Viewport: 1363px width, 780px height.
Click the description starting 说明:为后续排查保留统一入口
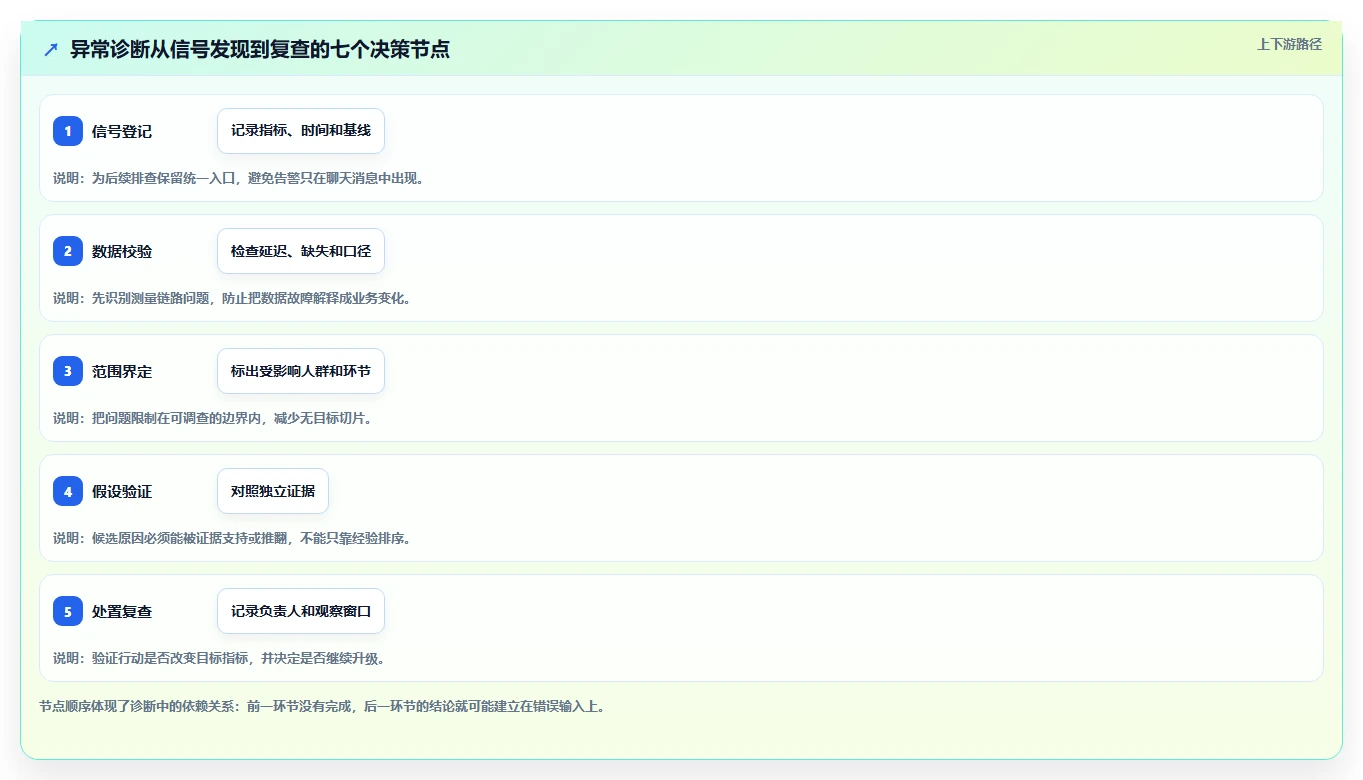[238, 178]
